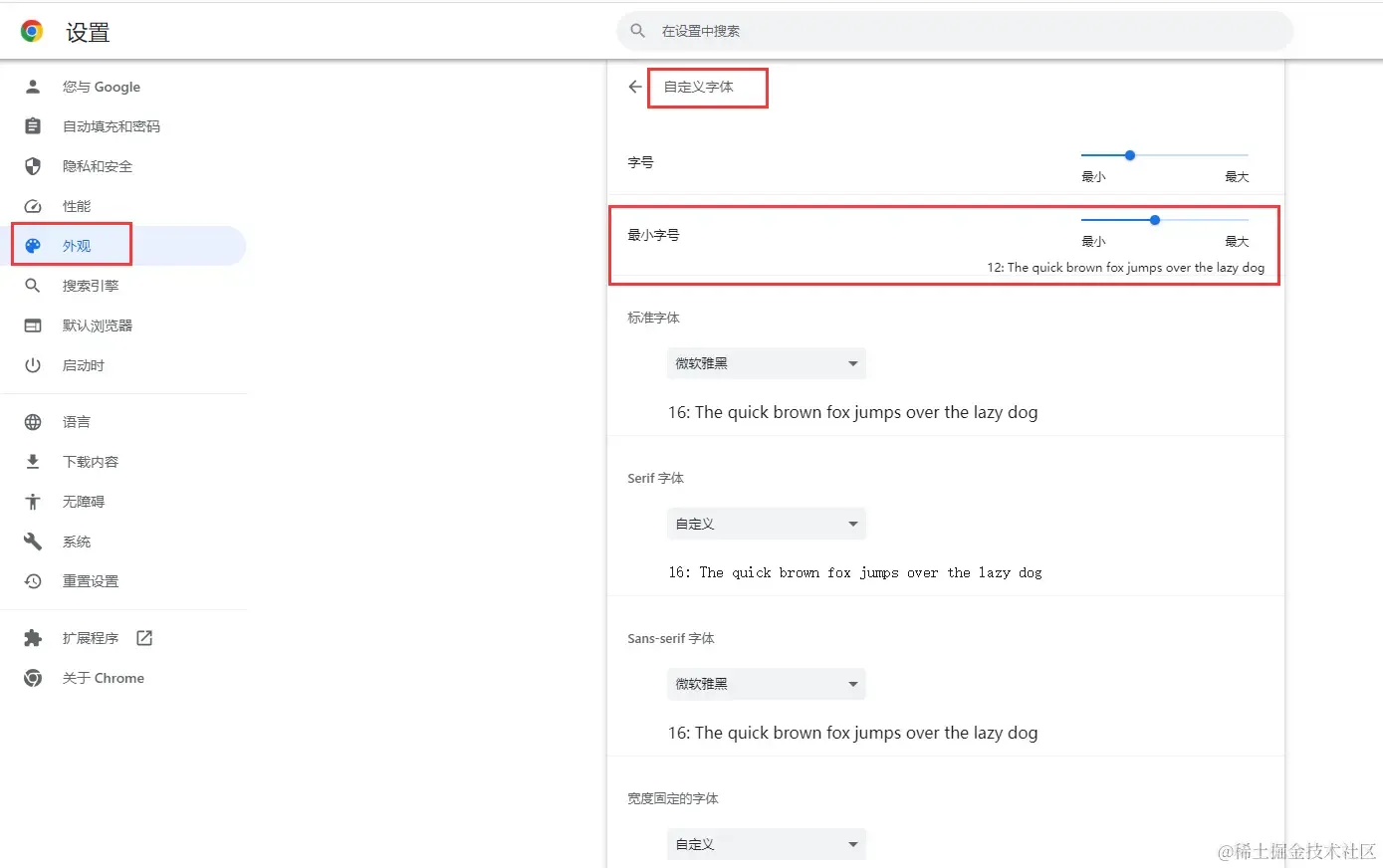Click the download icon for 下载内容
Screen dimensions: 1383x868
33,462
